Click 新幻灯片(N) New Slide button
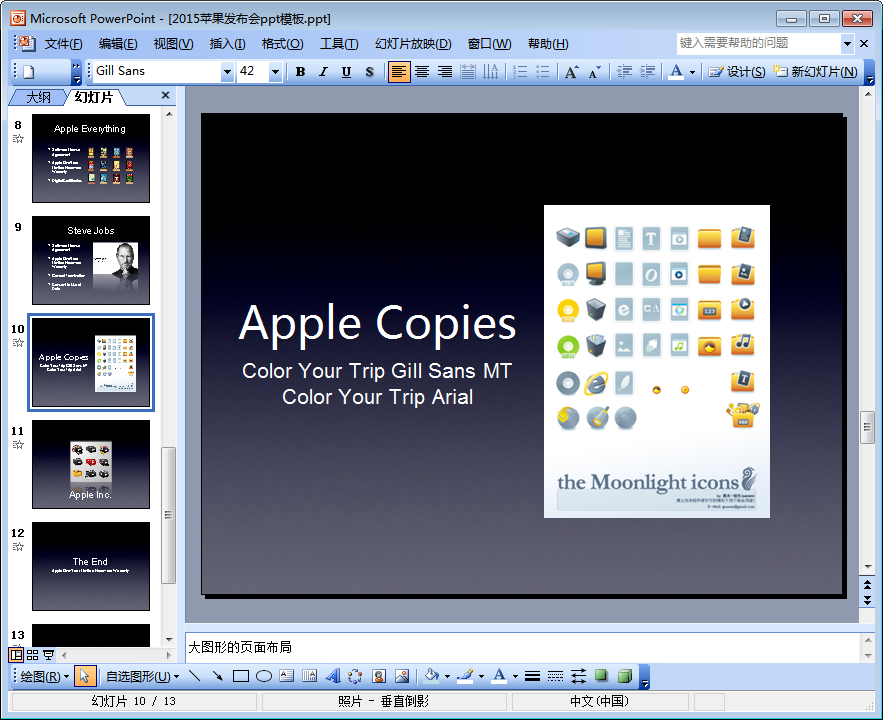The image size is (883, 720). 815,71
